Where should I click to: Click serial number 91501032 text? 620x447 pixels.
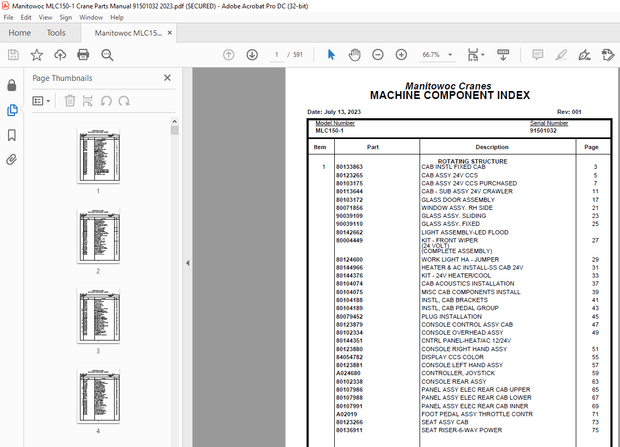pyautogui.click(x=543, y=131)
